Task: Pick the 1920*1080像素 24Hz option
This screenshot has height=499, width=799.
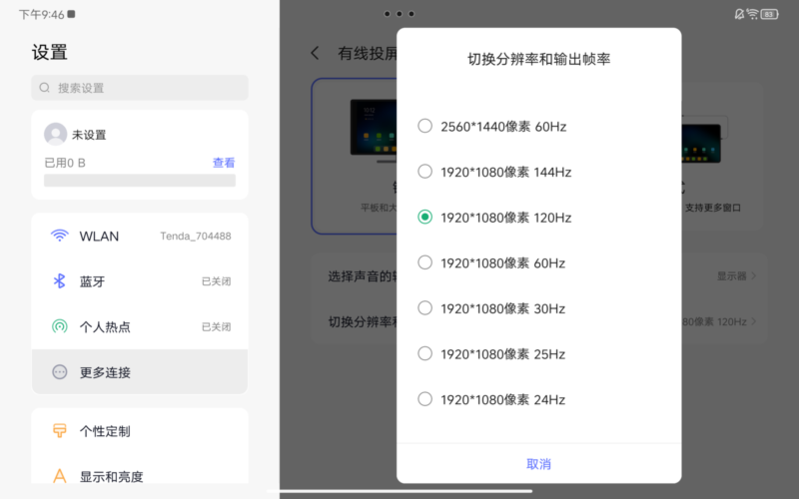Action: pyautogui.click(x=425, y=399)
